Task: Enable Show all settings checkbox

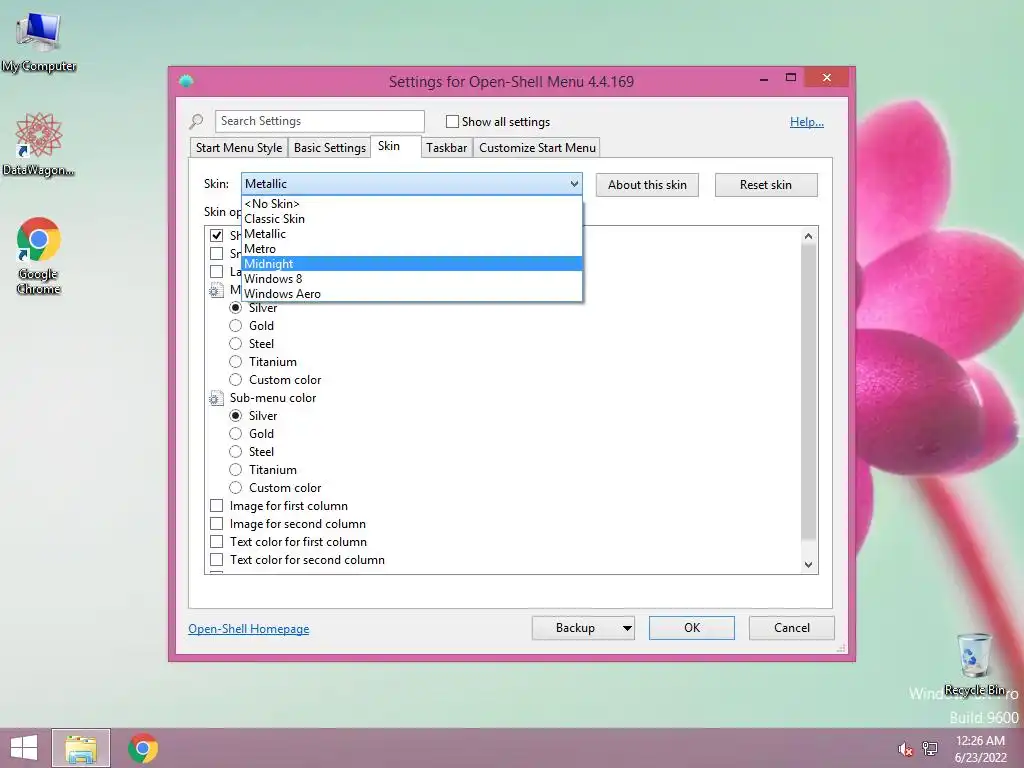Action: pyautogui.click(x=452, y=121)
